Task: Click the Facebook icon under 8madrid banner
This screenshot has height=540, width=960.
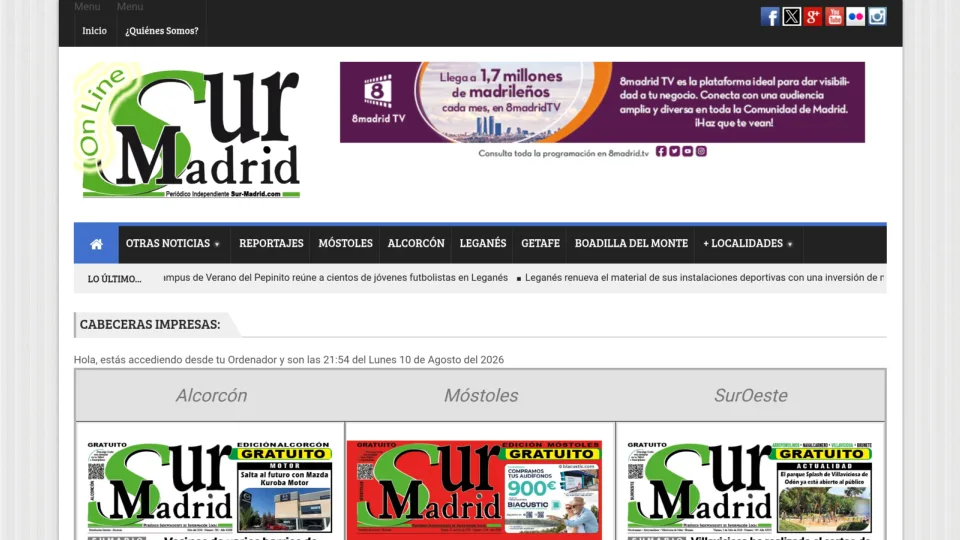Action: (x=661, y=151)
